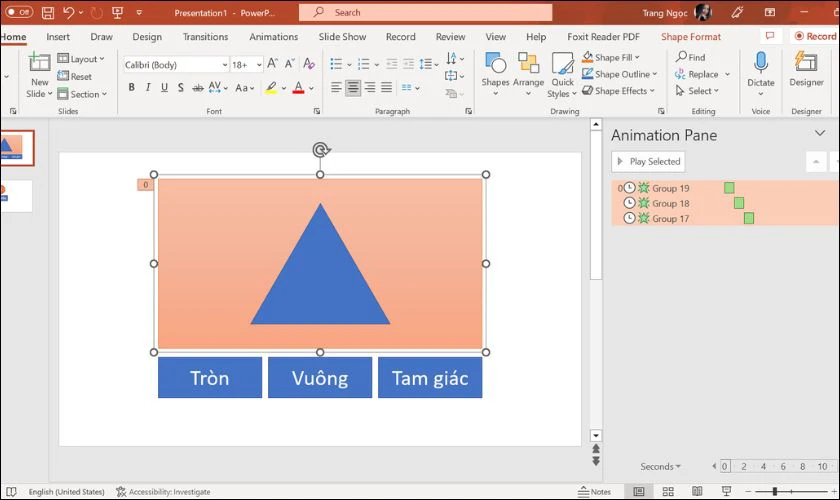
Task: Toggle the AutoSave switch
Action: point(19,12)
